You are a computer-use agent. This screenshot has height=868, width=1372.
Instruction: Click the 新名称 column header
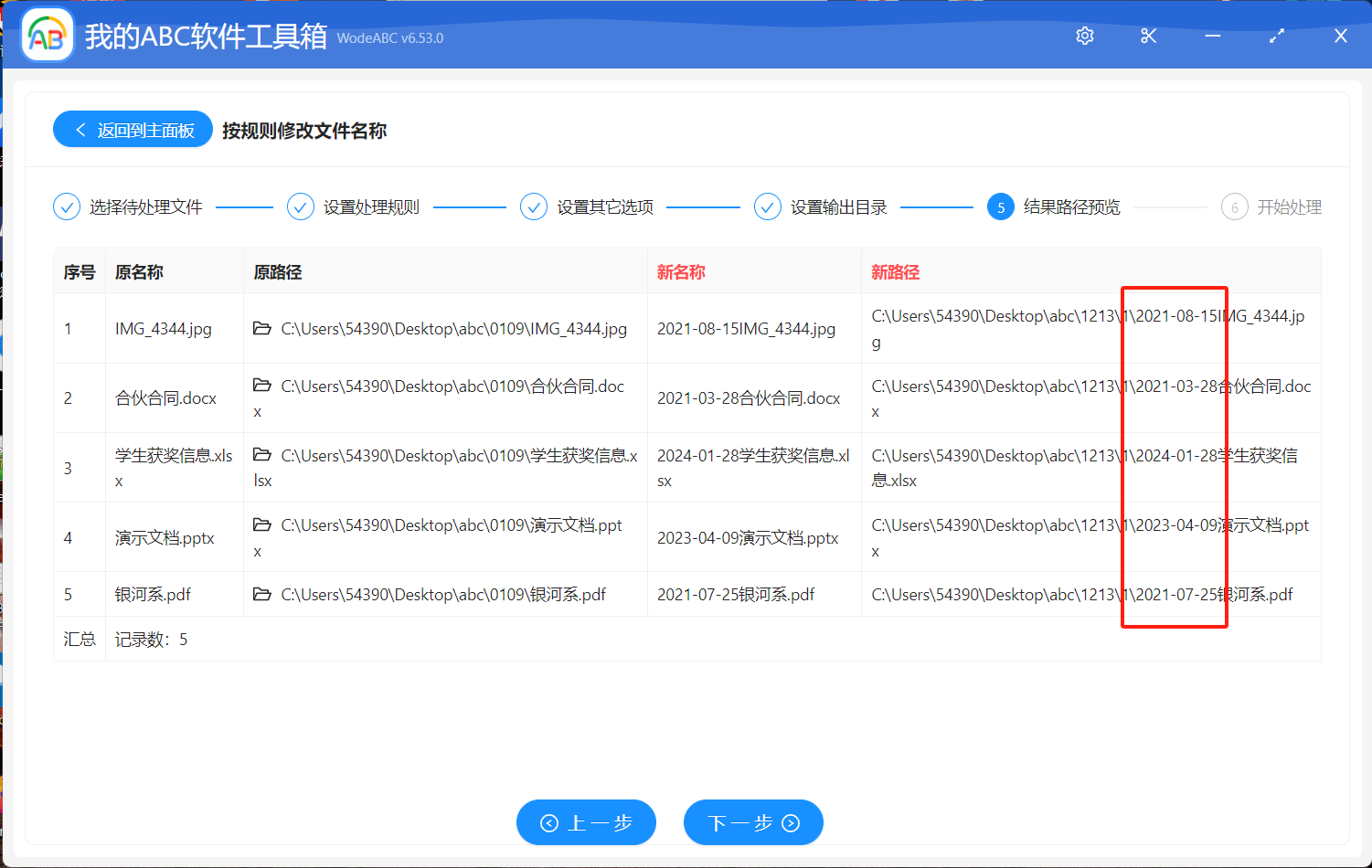coord(681,272)
